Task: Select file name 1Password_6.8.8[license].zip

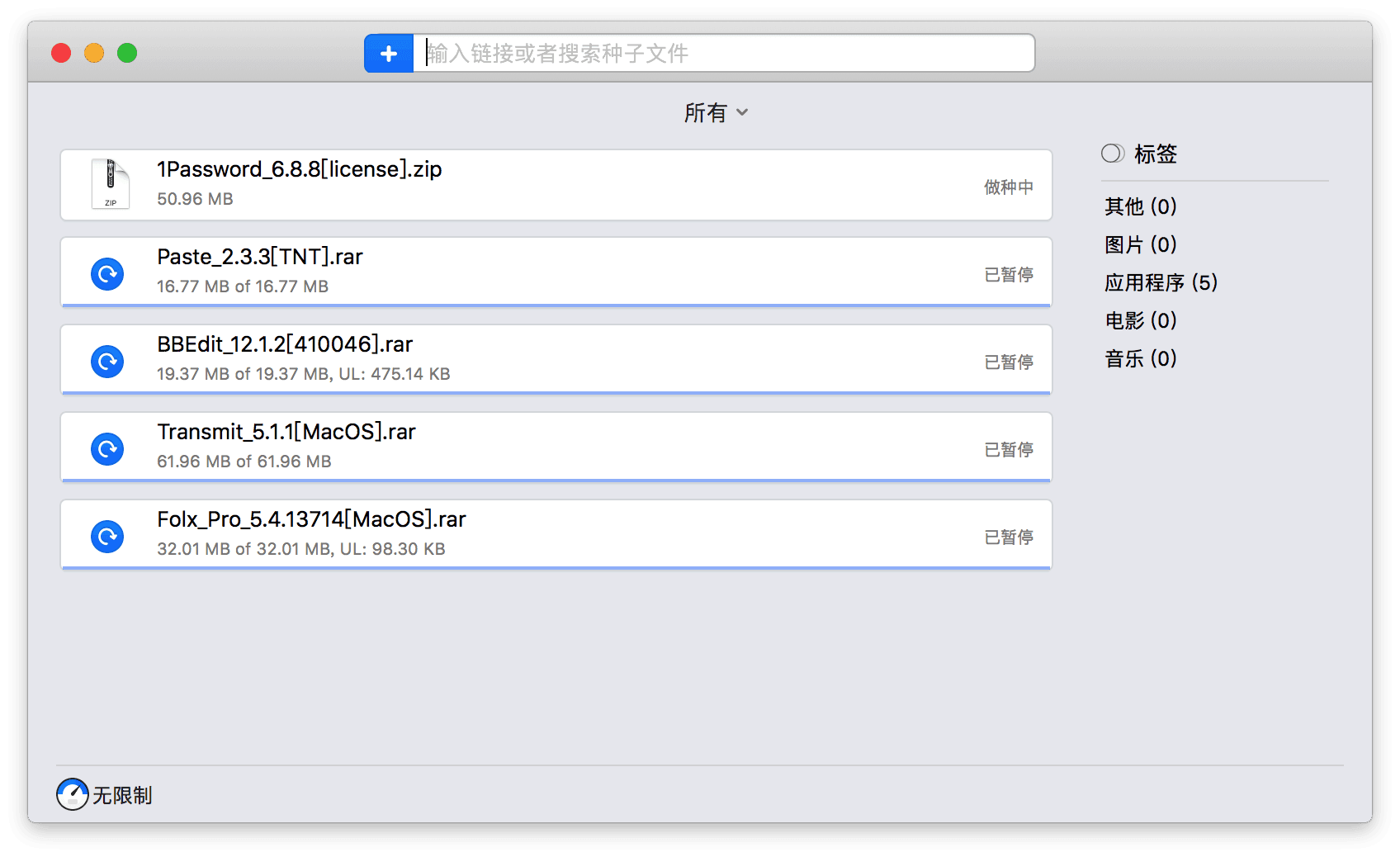Action: (300, 169)
